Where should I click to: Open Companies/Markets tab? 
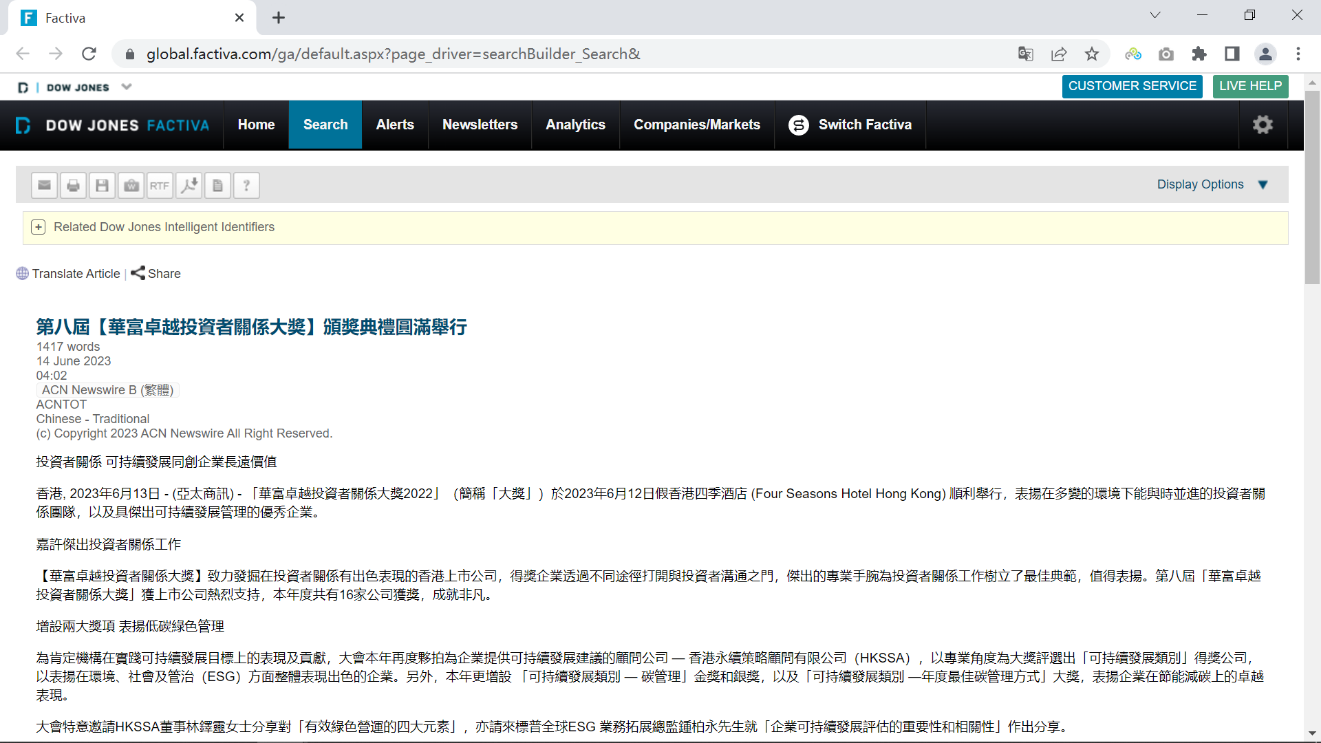(x=697, y=125)
